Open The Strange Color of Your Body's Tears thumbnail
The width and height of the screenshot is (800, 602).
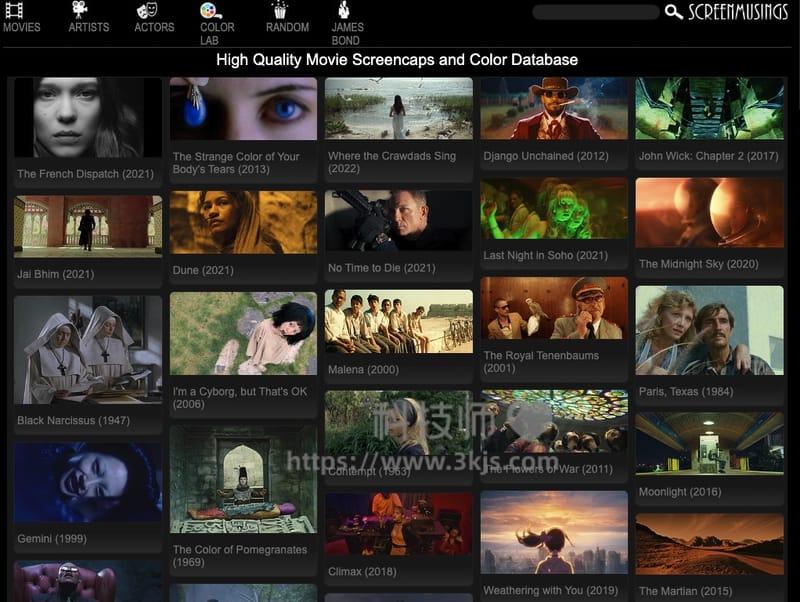[243, 109]
